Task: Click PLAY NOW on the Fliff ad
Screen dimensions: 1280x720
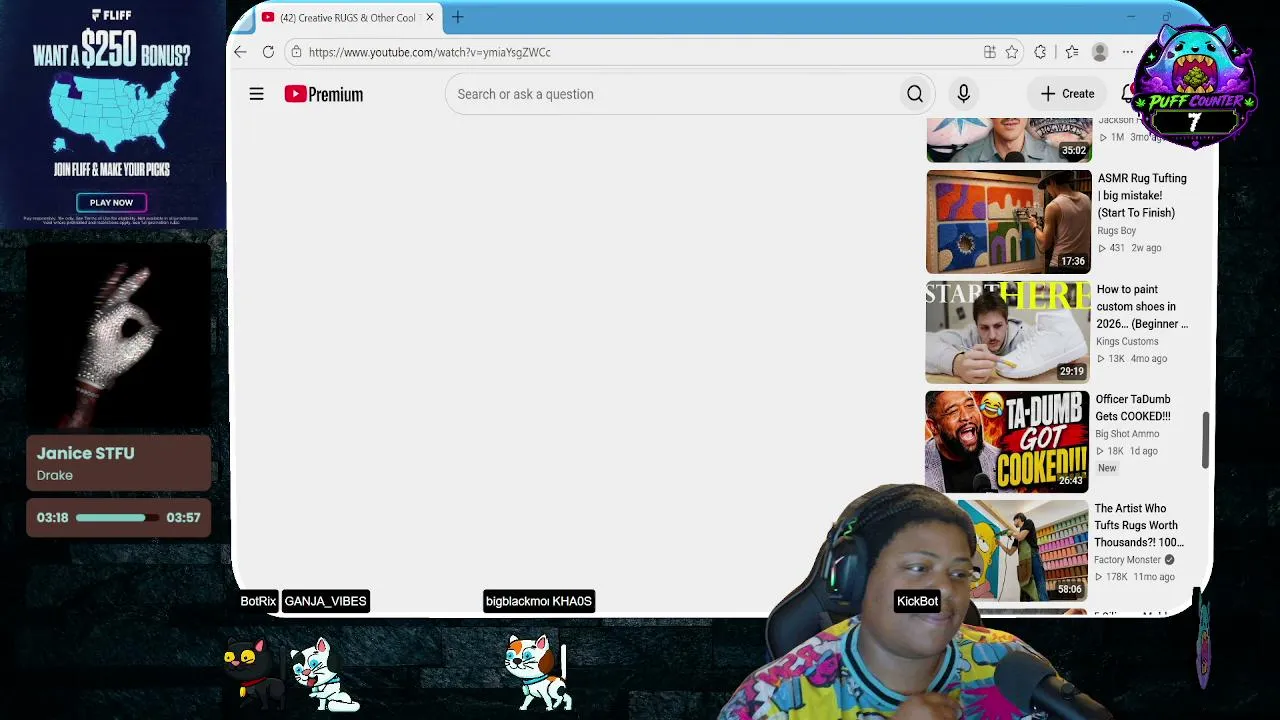Action: (x=111, y=202)
